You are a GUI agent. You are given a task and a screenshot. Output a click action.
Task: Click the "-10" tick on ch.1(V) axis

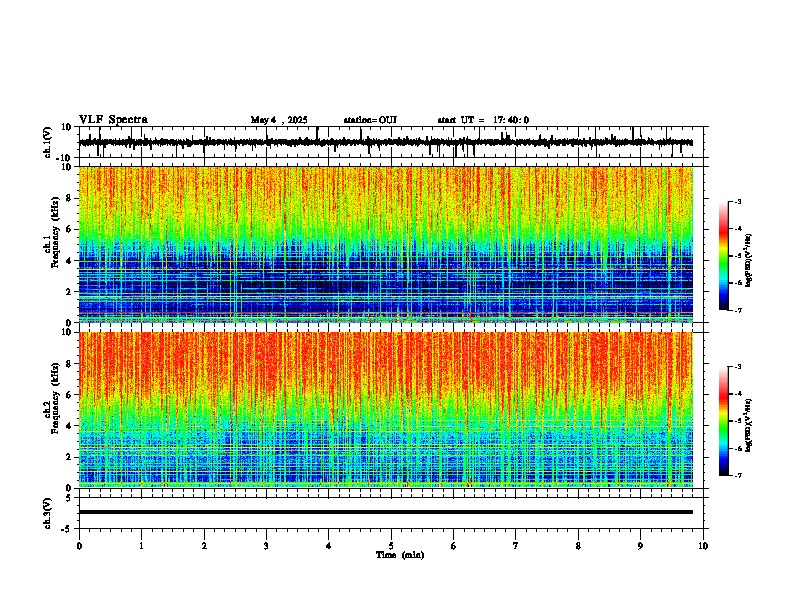coord(64,158)
